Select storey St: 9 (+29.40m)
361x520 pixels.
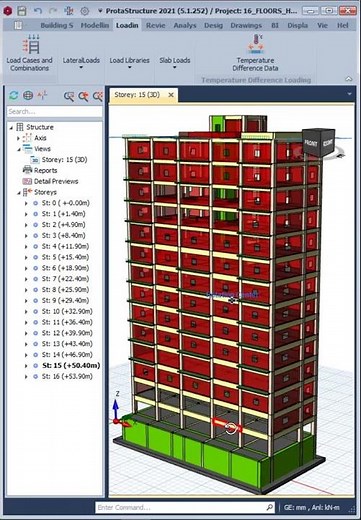(65, 301)
